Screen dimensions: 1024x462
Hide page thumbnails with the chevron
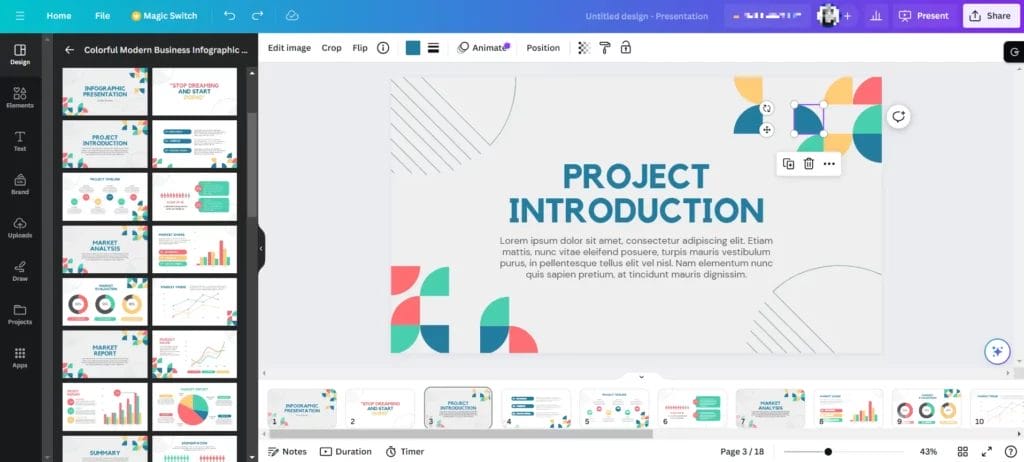[641, 376]
